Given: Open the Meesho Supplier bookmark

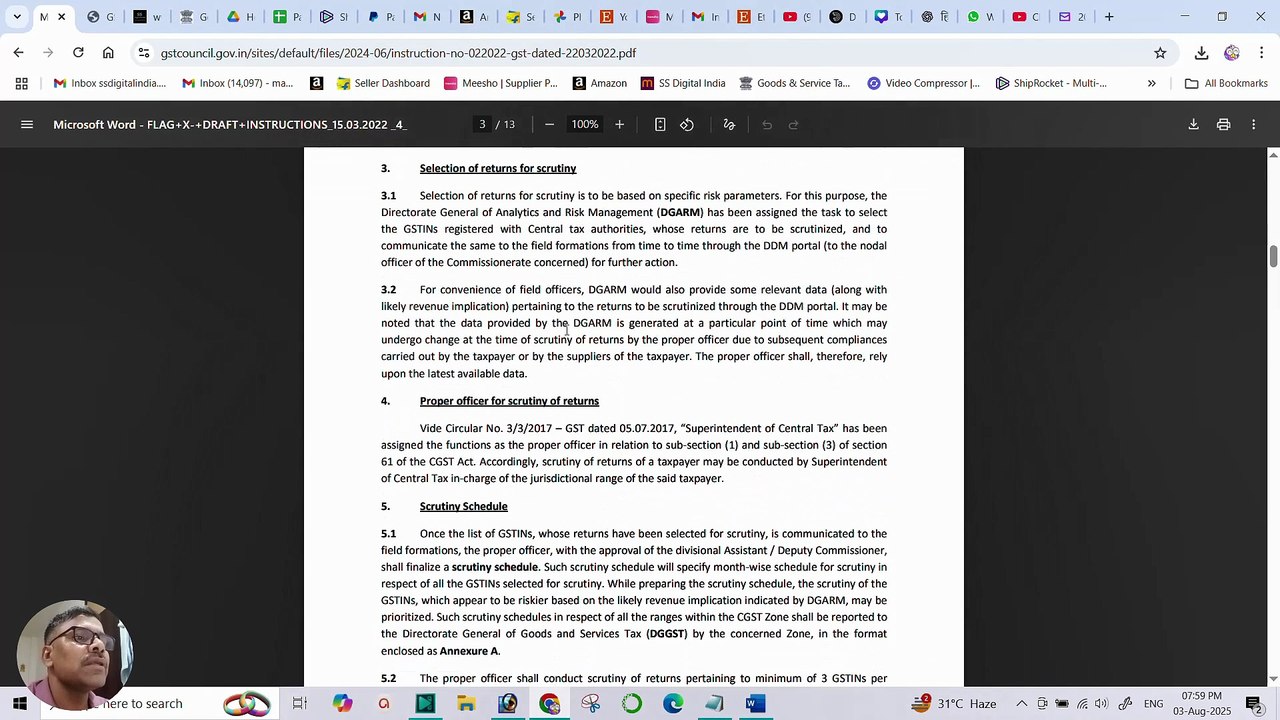Looking at the screenshot, I should (x=500, y=84).
